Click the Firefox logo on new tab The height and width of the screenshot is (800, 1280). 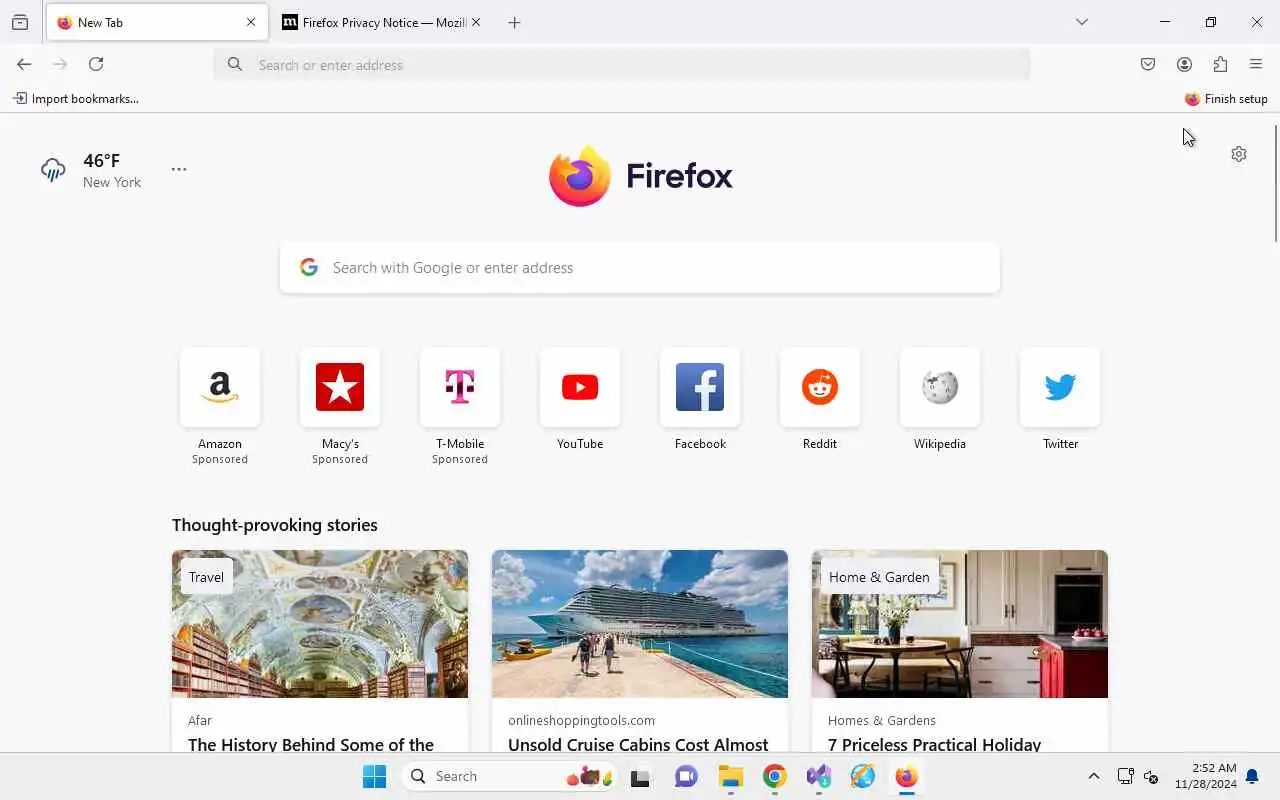(640, 176)
